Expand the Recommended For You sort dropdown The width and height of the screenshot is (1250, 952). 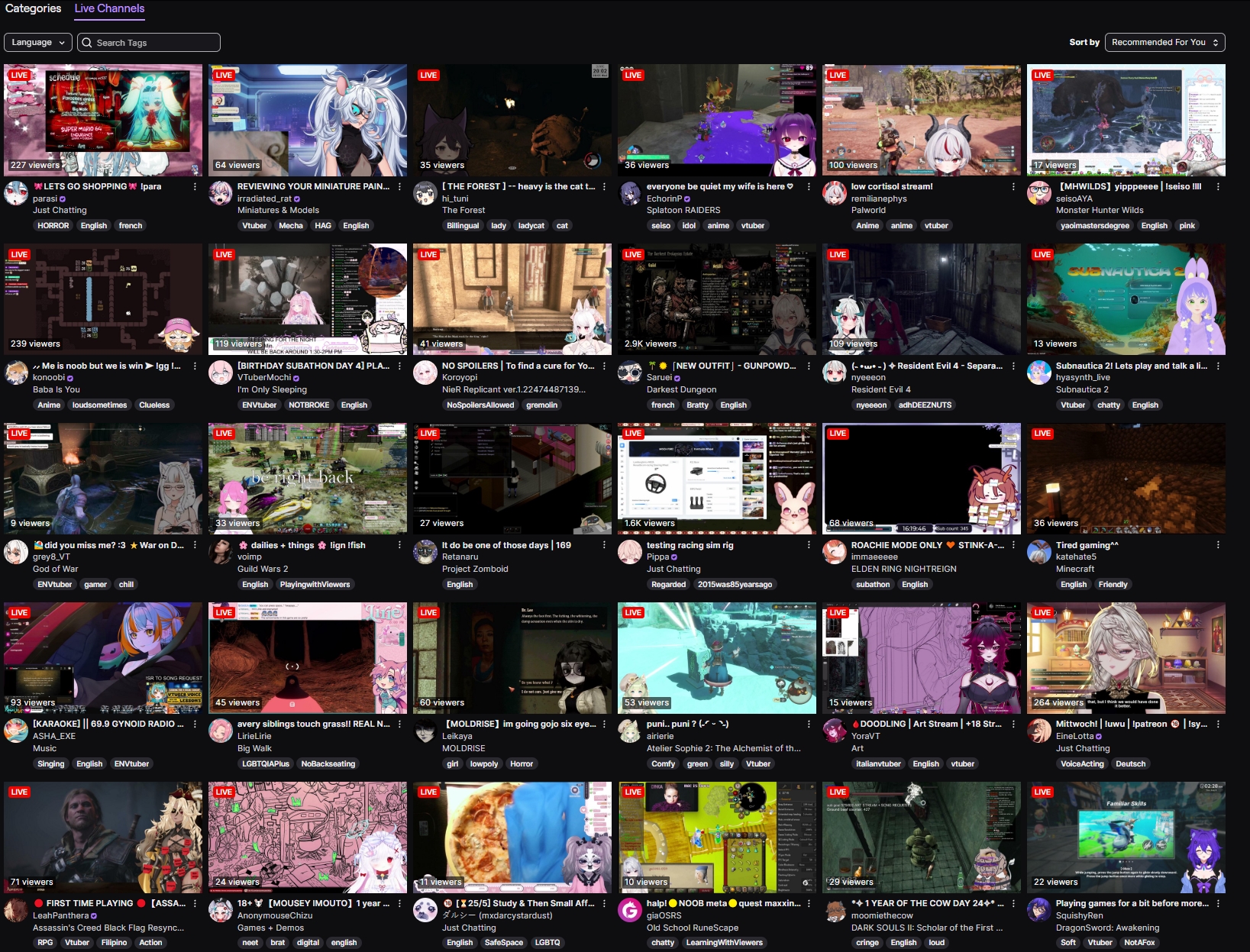coord(1165,43)
